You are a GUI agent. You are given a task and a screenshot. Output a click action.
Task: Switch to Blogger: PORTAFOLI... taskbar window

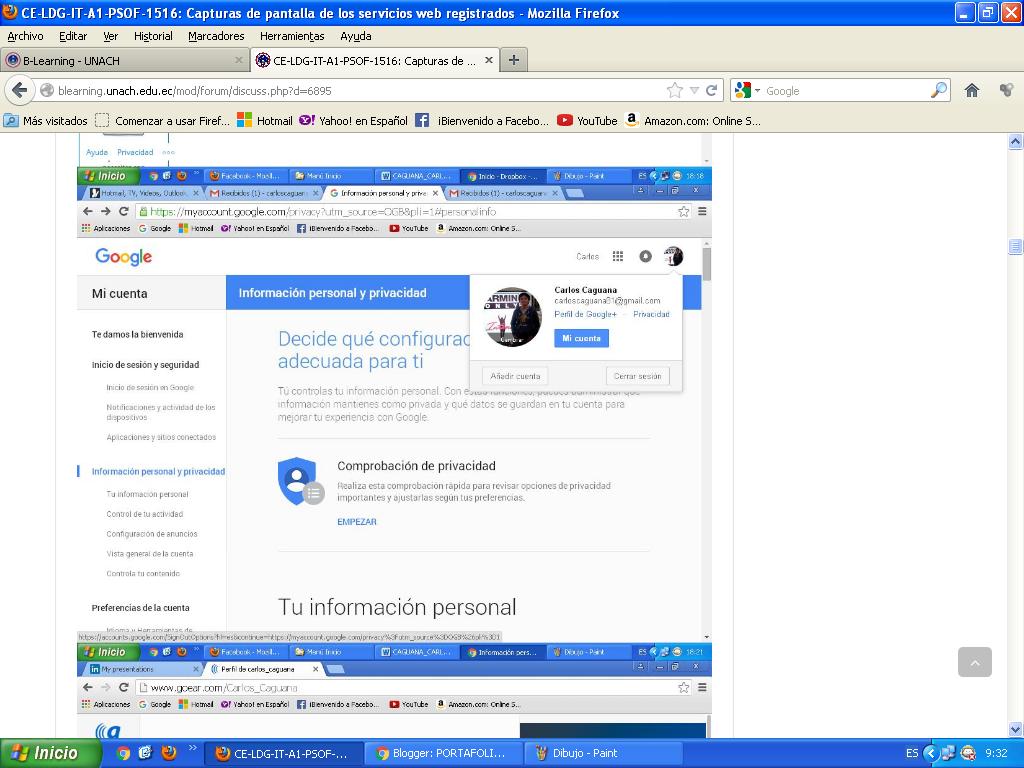point(443,753)
